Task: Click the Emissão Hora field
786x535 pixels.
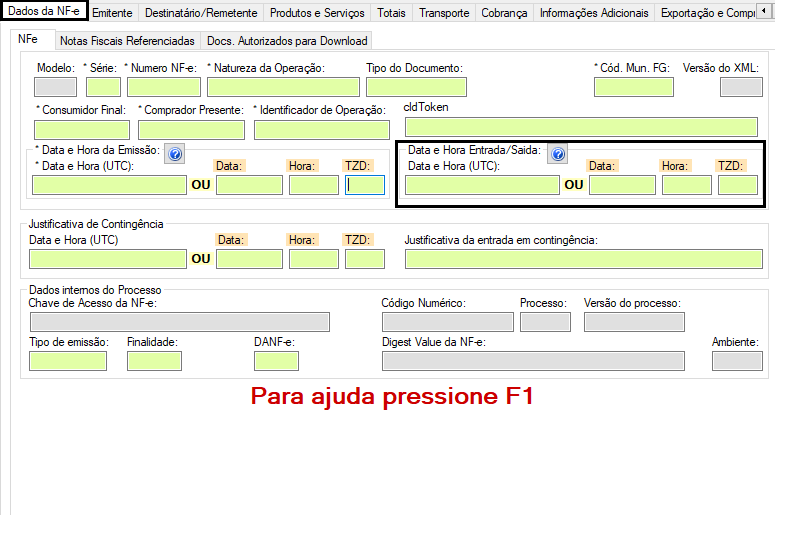Action: (x=314, y=185)
